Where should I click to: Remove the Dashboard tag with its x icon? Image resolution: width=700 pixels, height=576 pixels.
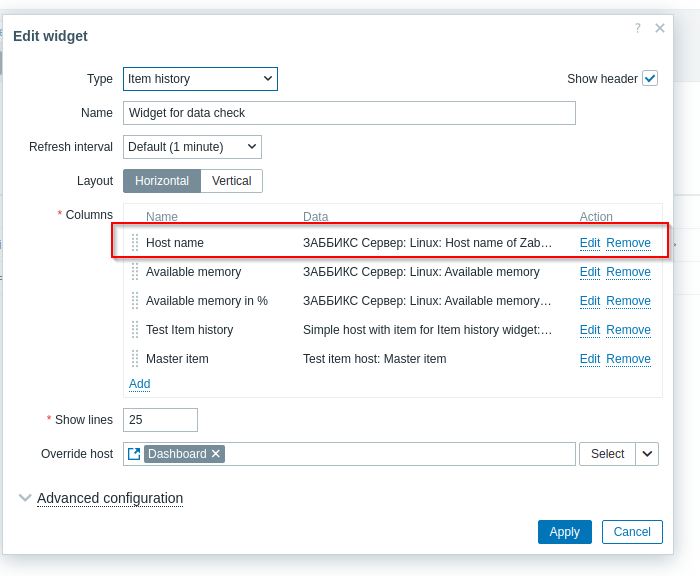[x=216, y=454]
